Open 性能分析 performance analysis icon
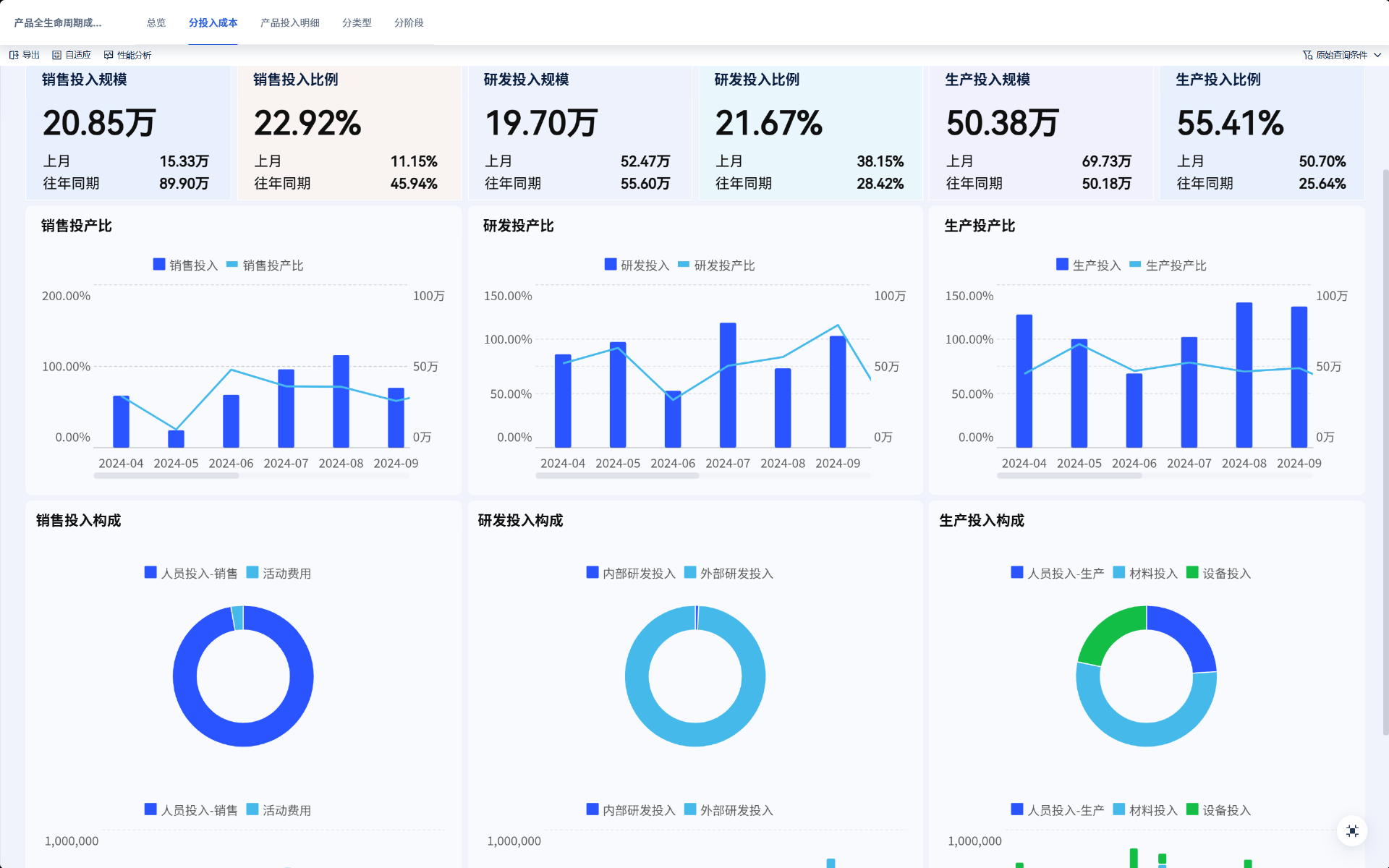1389x868 pixels. click(109, 55)
